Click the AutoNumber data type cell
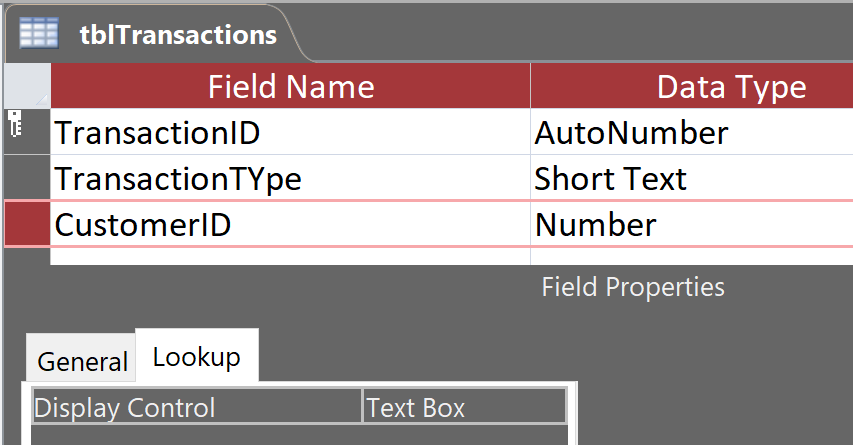Image resolution: width=853 pixels, height=445 pixels. coord(690,132)
